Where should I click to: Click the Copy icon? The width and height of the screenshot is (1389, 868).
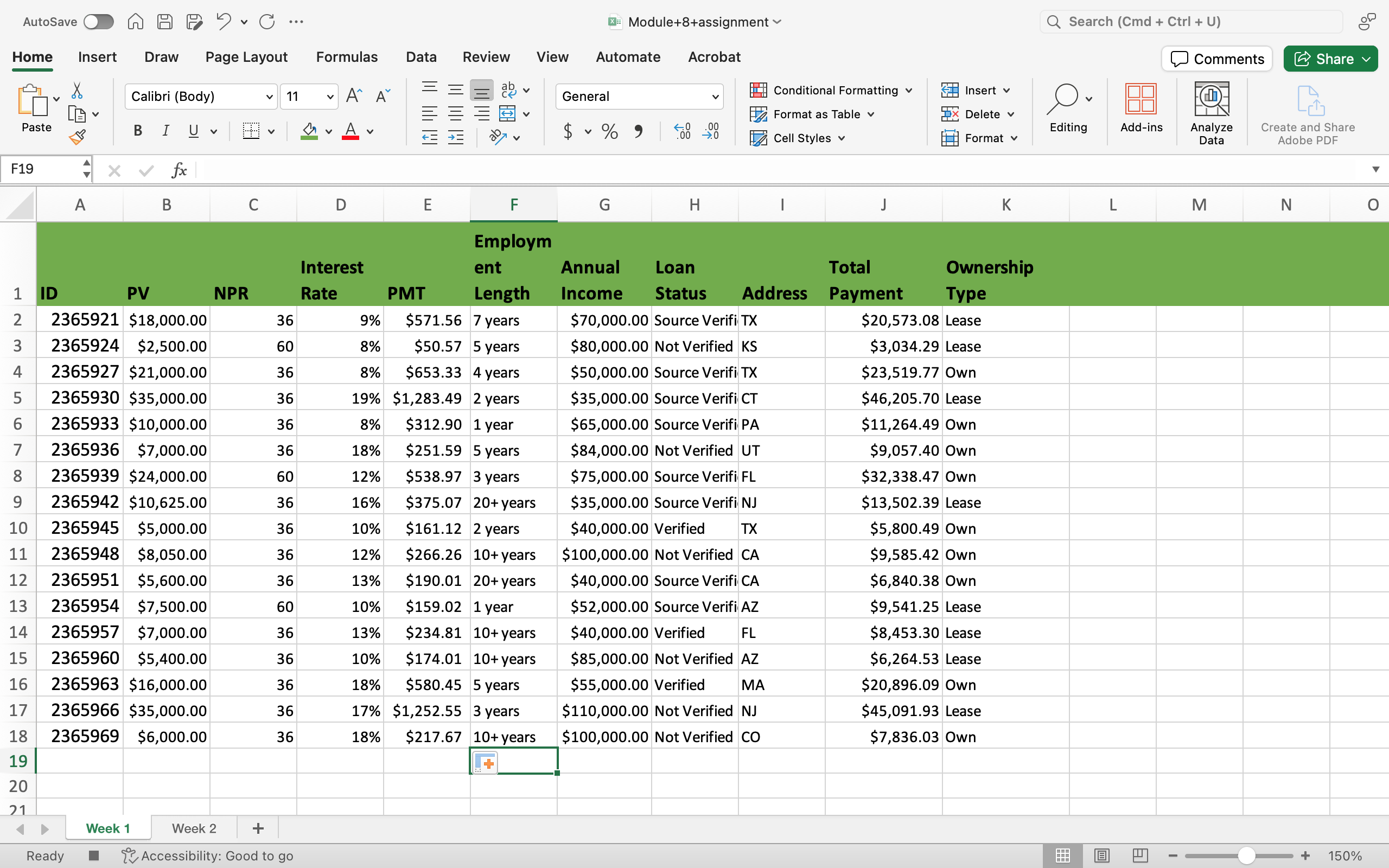pyautogui.click(x=77, y=114)
